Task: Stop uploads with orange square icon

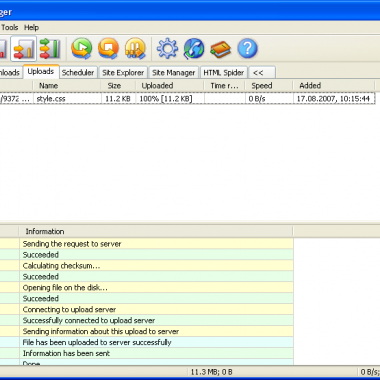Action: point(108,49)
